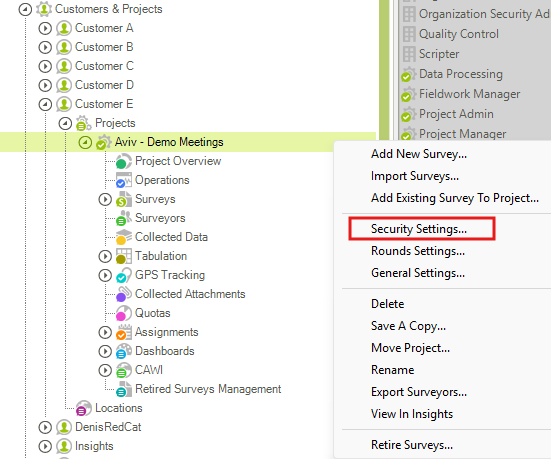Click the Retired Surveys Management icon
The width and height of the screenshot is (551, 459).
tap(123, 389)
